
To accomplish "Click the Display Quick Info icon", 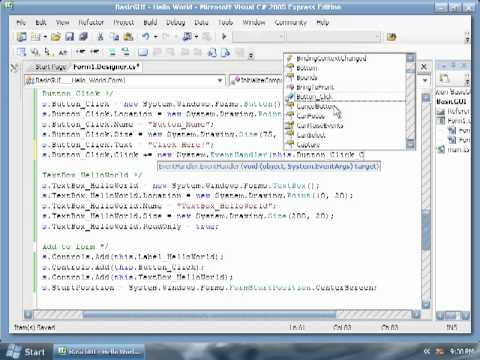I will 49,52.
